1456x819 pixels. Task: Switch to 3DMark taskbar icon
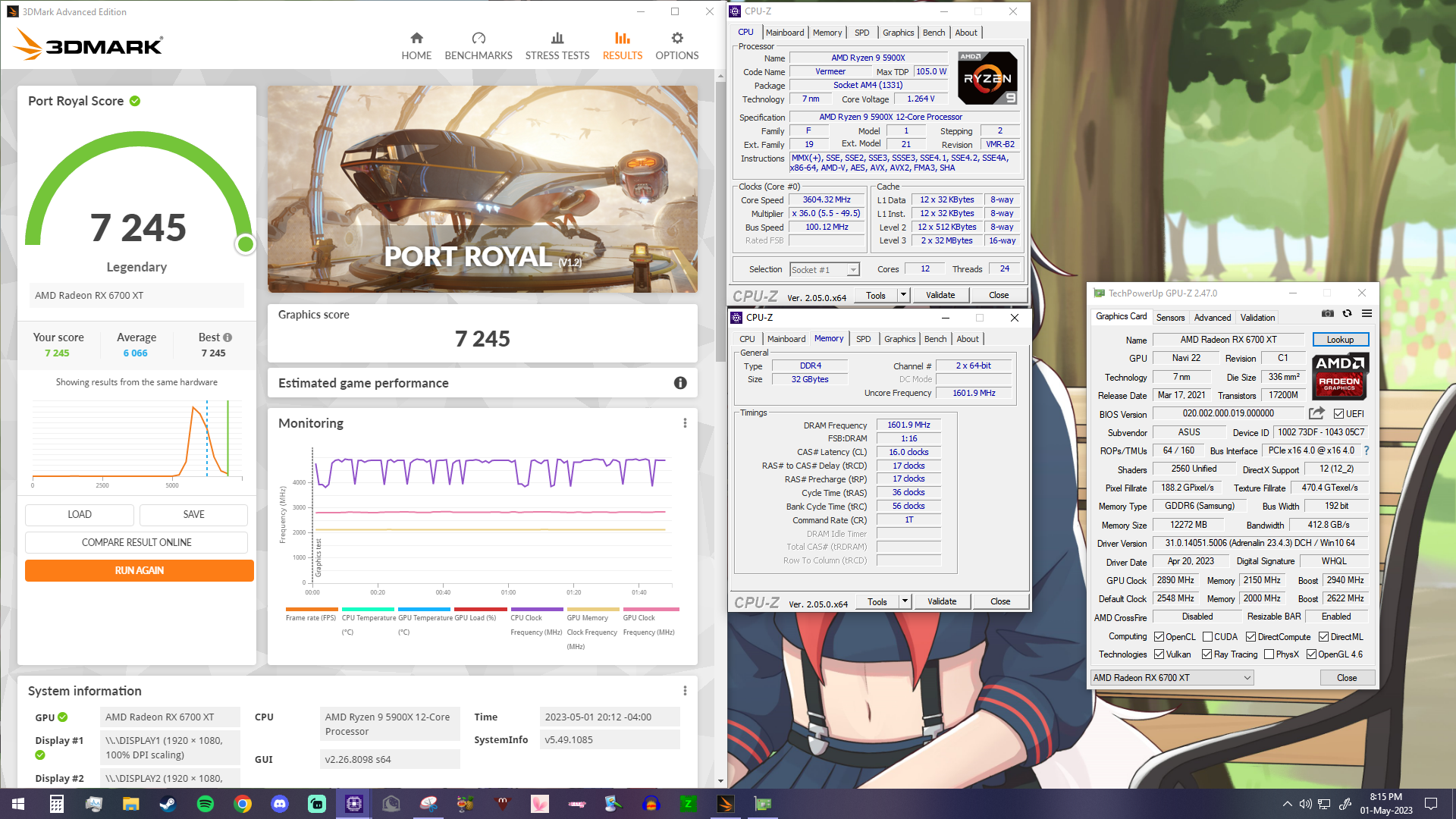(726, 804)
